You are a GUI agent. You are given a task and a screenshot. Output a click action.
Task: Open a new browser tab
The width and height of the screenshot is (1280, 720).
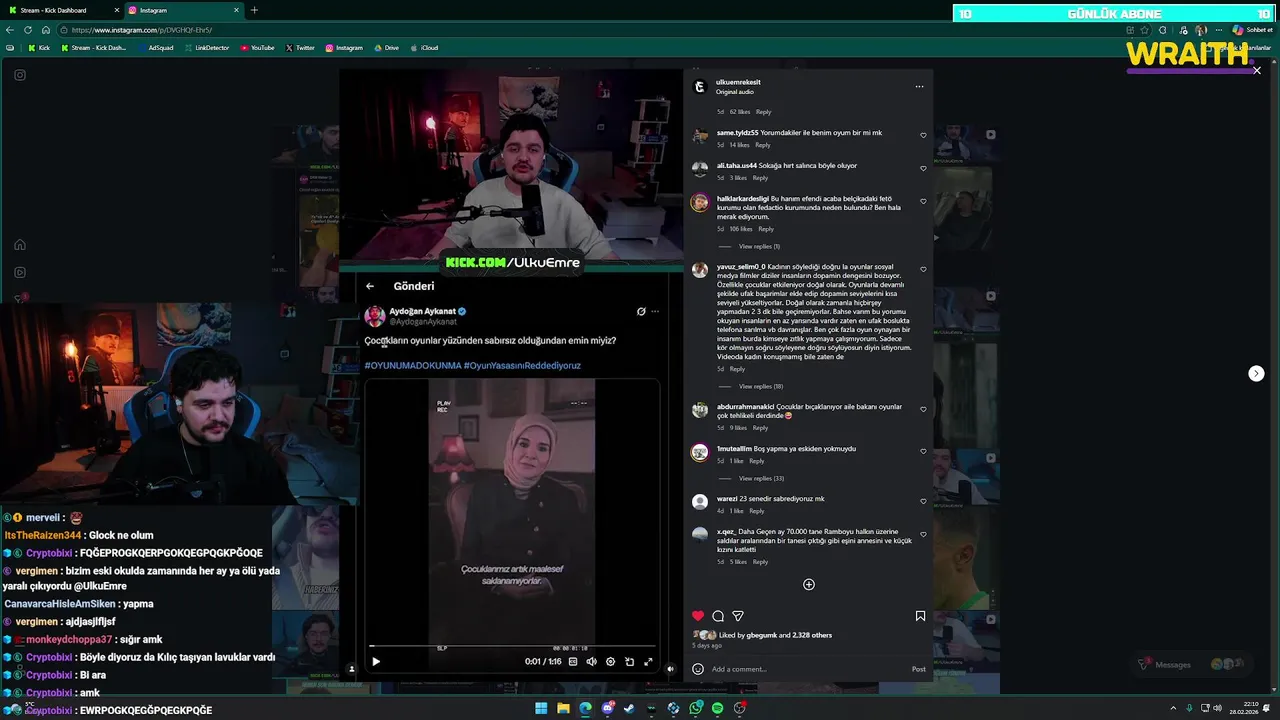pyautogui.click(x=254, y=10)
